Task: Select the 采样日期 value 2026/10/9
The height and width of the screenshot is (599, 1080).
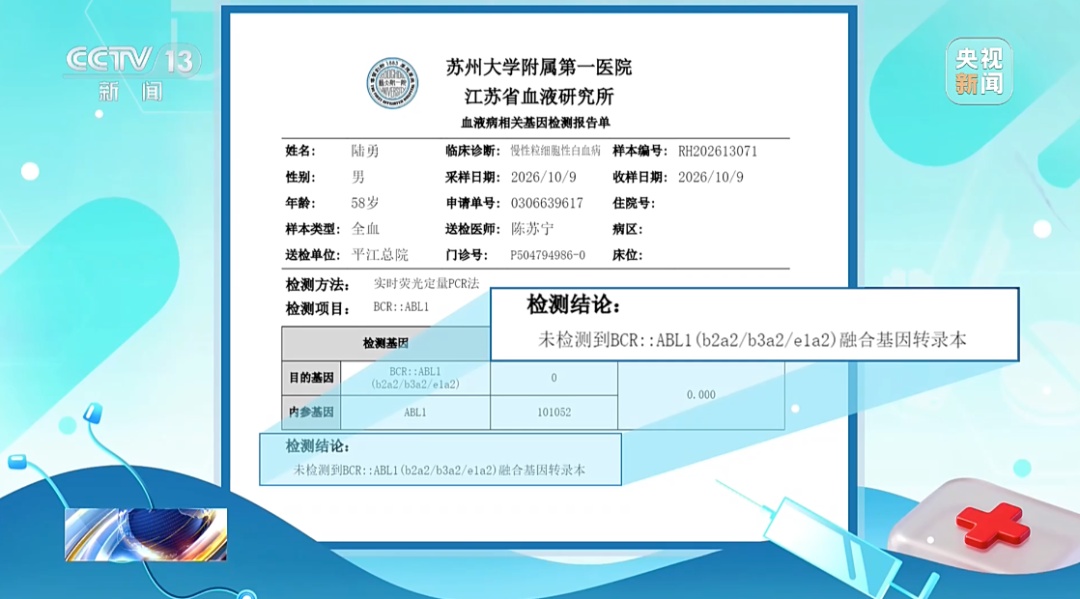Action: 543,177
